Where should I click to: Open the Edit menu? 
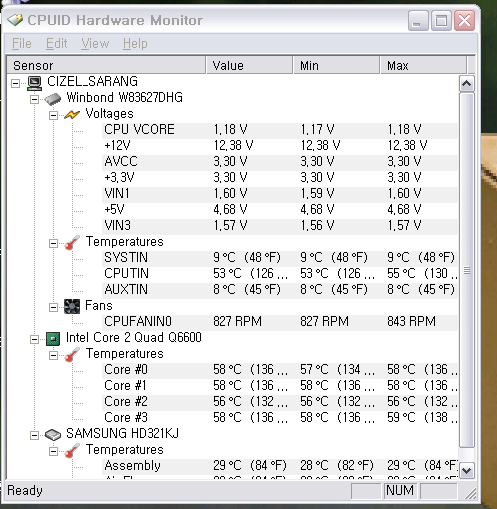point(56,43)
